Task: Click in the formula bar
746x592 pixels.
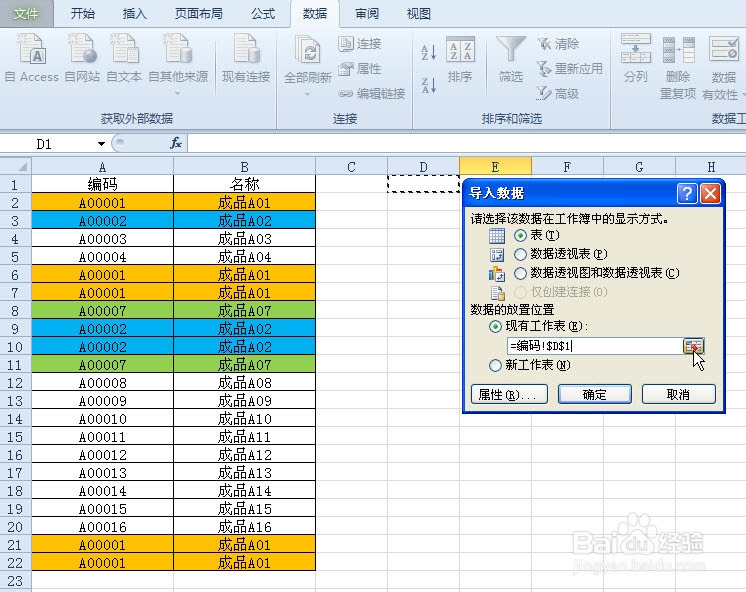Action: click(466, 143)
